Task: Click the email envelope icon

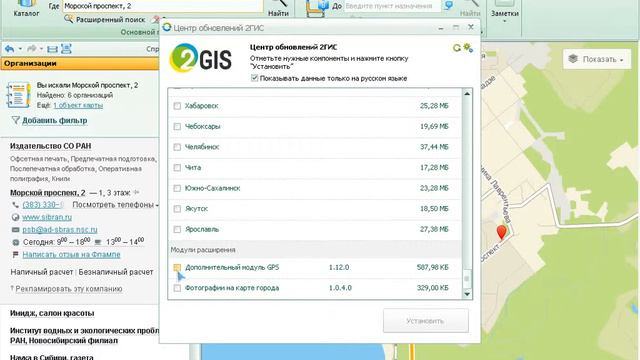Action: [16, 229]
